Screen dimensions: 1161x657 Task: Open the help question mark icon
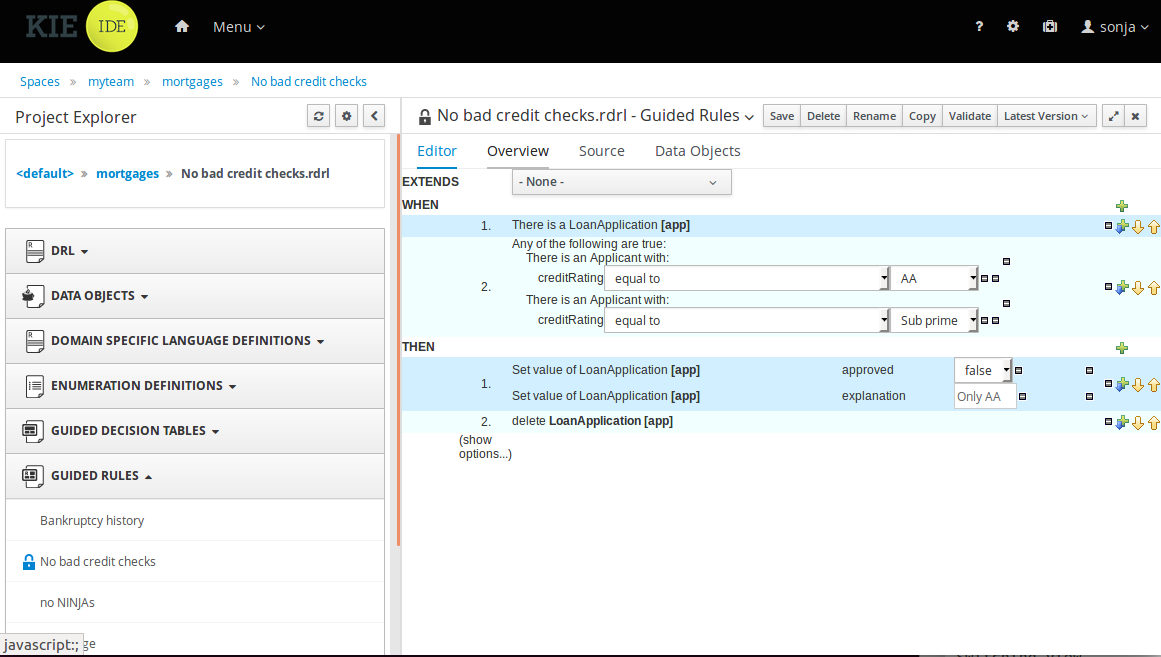[979, 27]
